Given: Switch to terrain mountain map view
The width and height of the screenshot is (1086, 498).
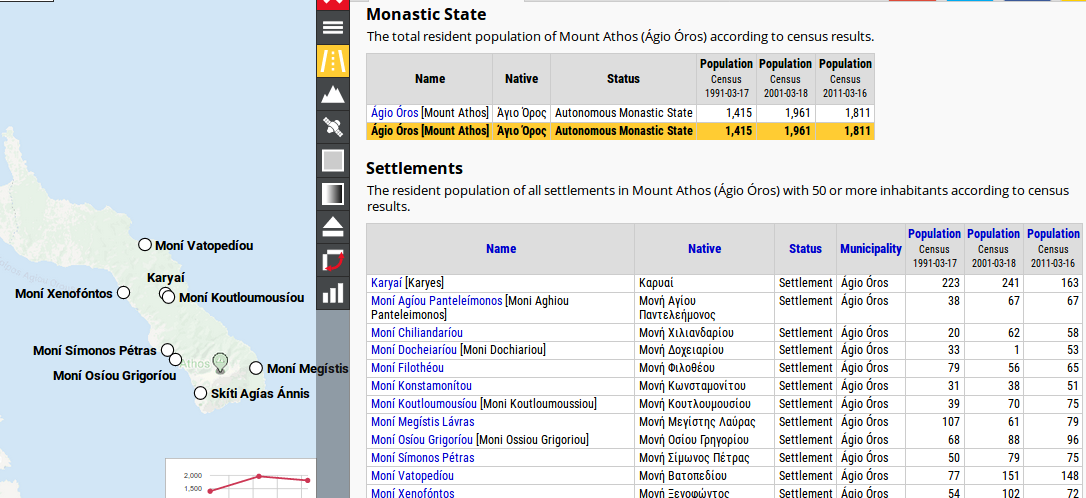Looking at the screenshot, I should 333,94.
